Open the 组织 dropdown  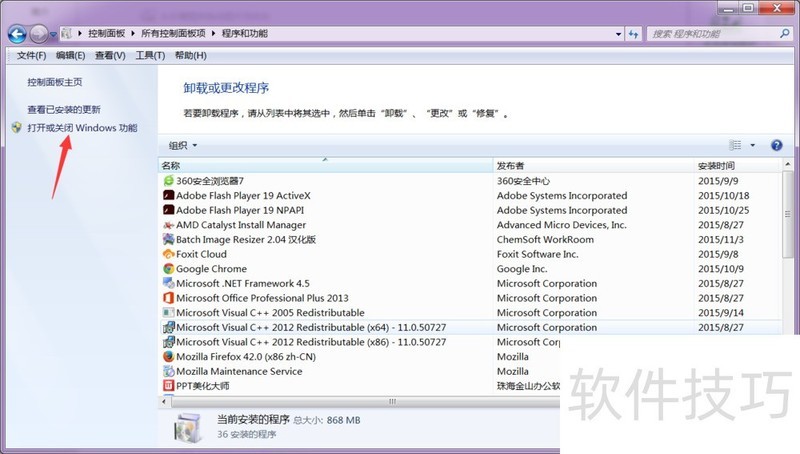pyautogui.click(x=183, y=146)
